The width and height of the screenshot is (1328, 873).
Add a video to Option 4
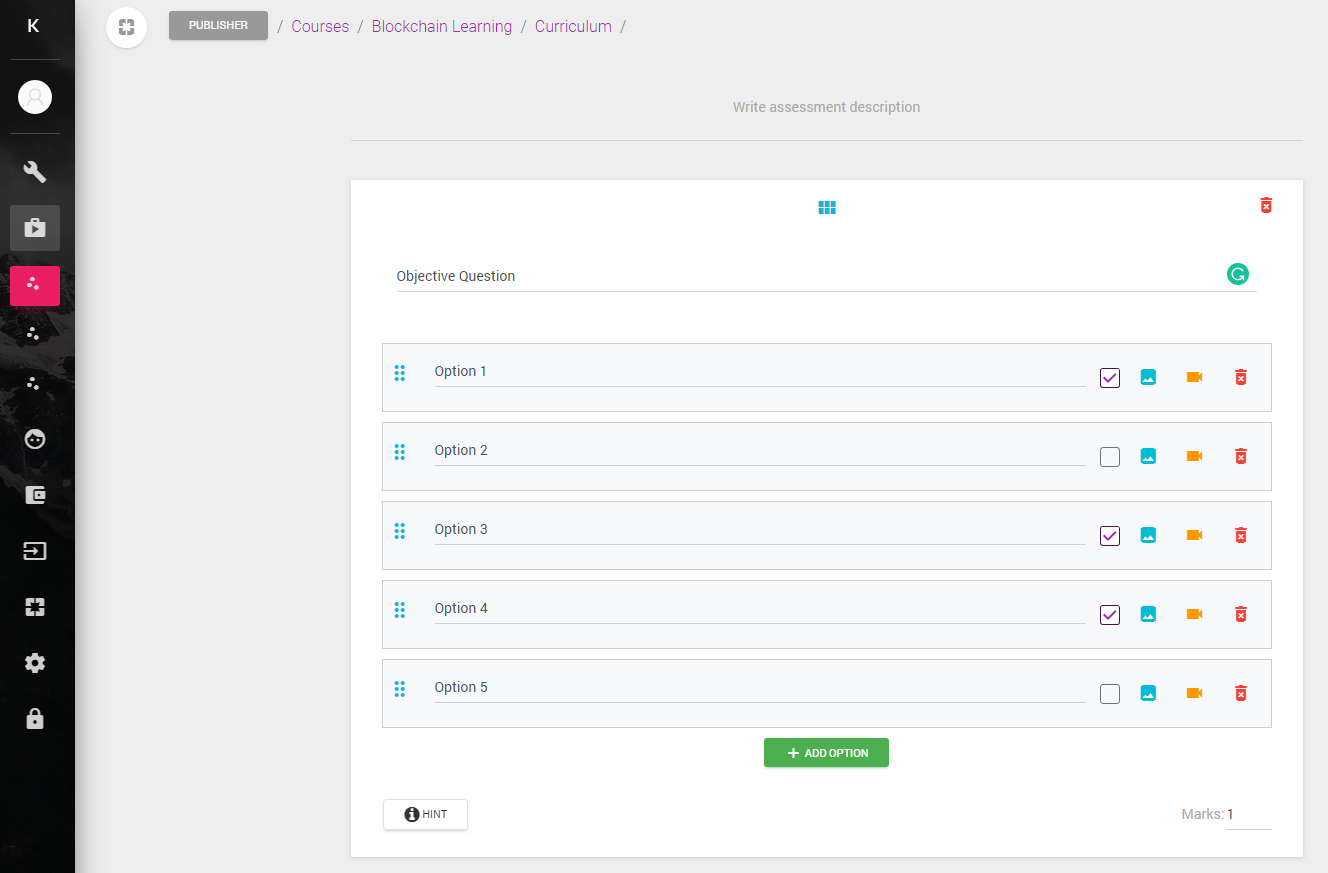tap(1194, 614)
